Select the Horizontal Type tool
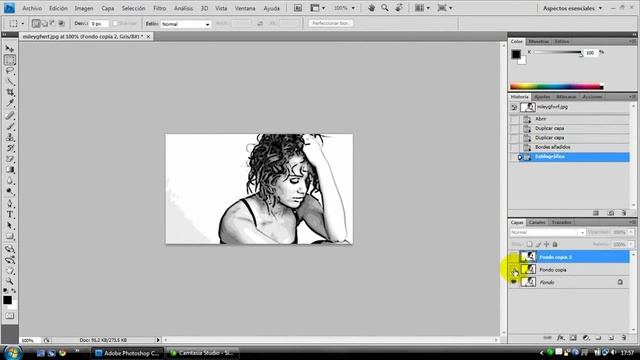 click(x=9, y=214)
